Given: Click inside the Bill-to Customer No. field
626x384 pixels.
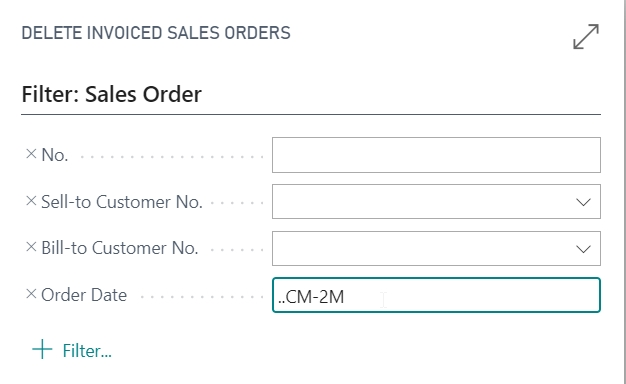Looking at the screenshot, I should click(x=423, y=248).
